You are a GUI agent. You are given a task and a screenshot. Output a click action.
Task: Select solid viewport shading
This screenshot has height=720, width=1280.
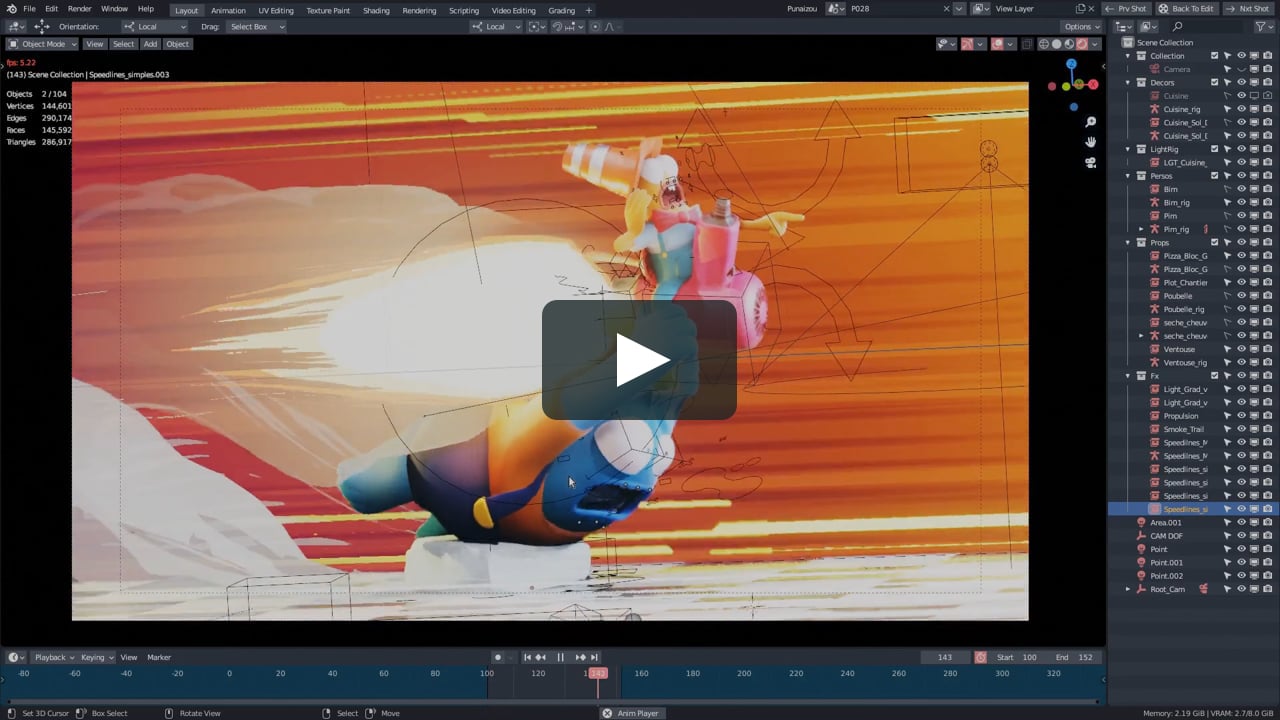pyautogui.click(x=1056, y=44)
